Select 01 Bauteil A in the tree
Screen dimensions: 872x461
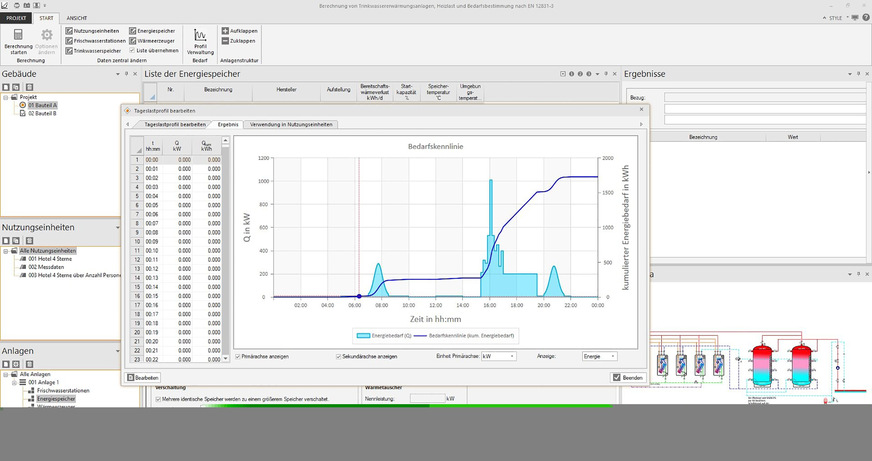(x=42, y=105)
